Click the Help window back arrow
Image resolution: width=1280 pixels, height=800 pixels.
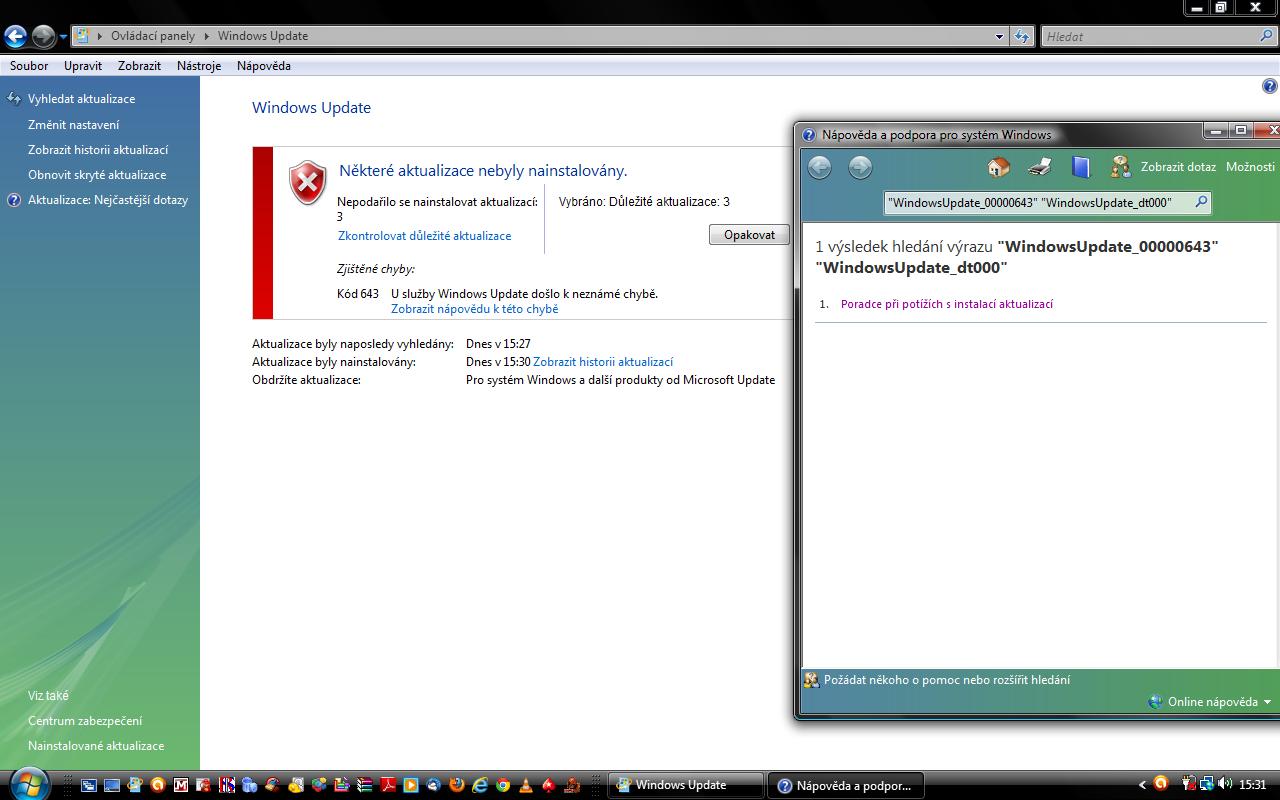click(x=820, y=167)
